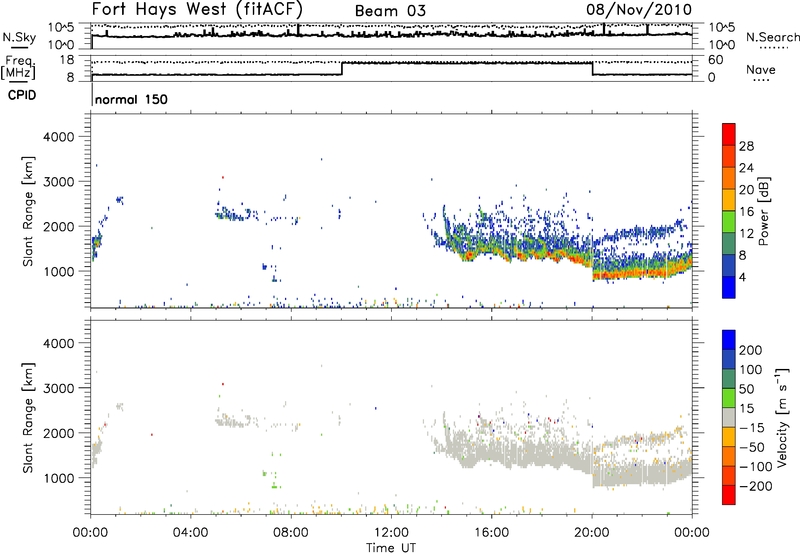This screenshot has width=800, height=554.
Task: Click the "CPID" row label
Action: [22, 95]
